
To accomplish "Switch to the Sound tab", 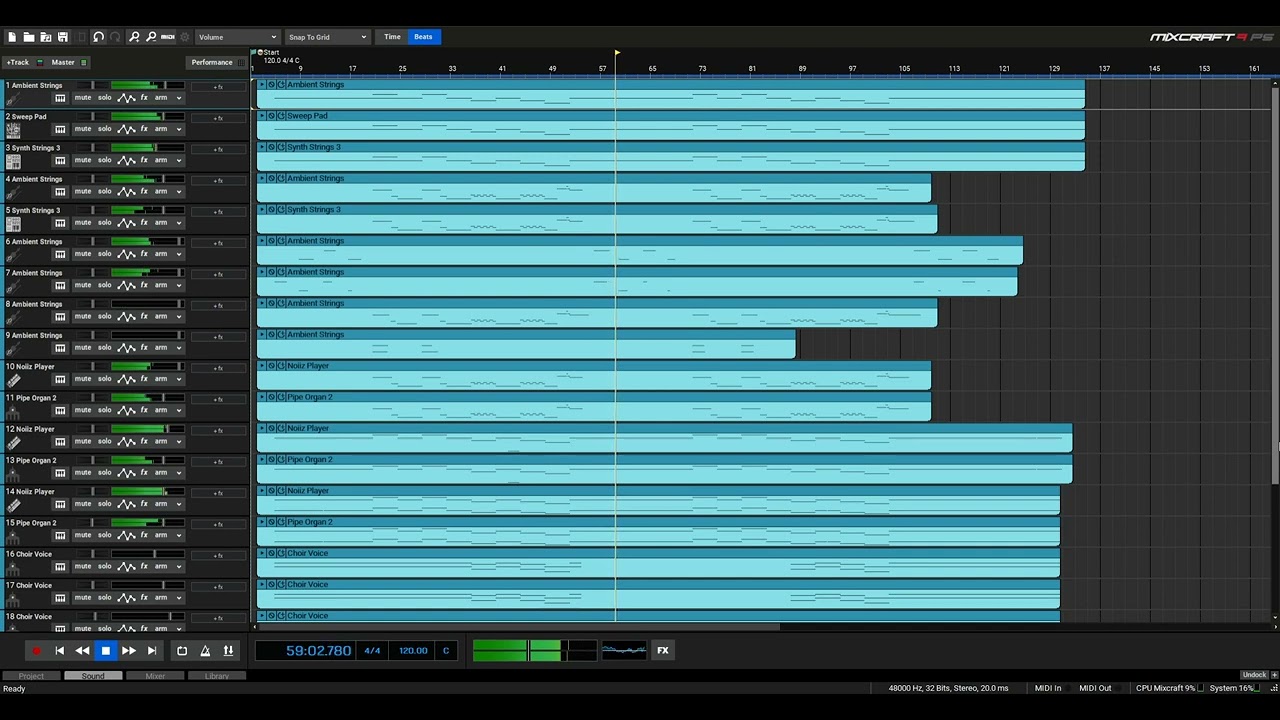I will pos(93,676).
